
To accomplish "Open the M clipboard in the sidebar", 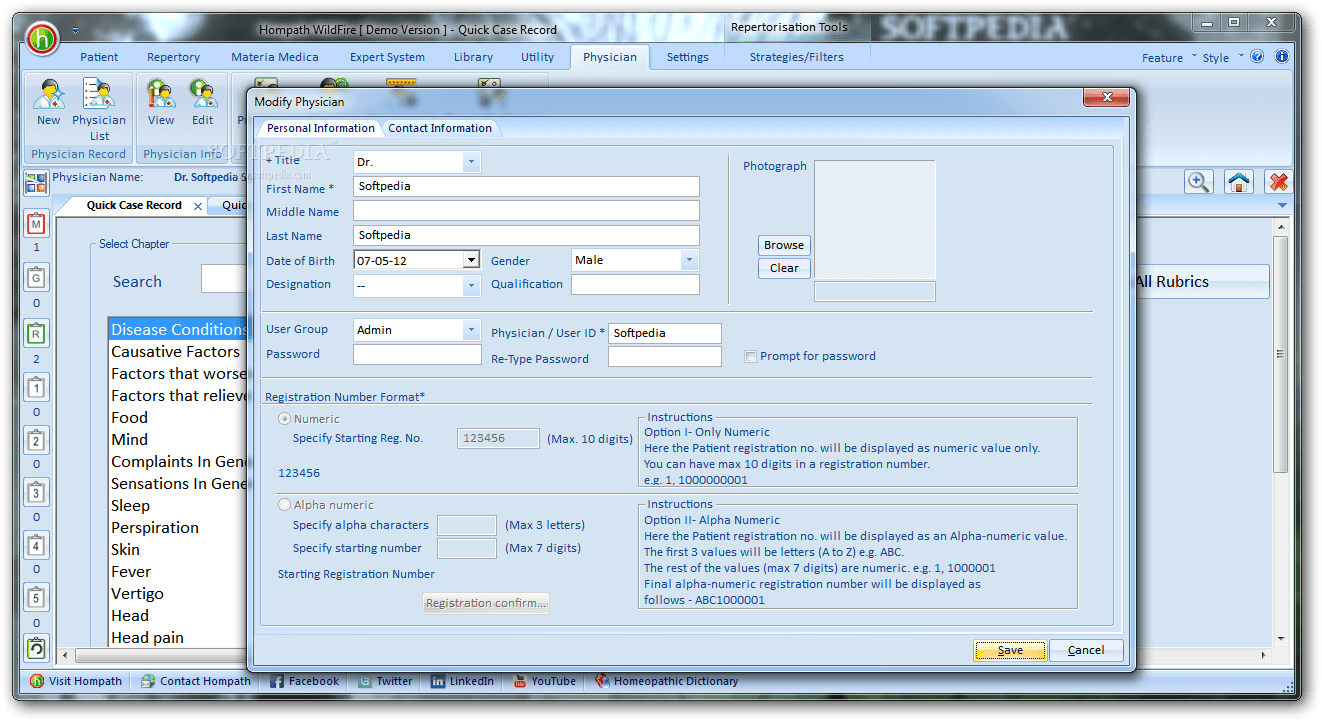I will [x=36, y=224].
